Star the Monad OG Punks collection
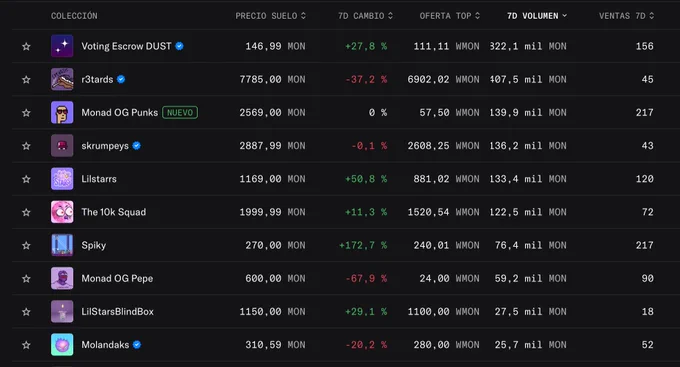 tap(26, 113)
